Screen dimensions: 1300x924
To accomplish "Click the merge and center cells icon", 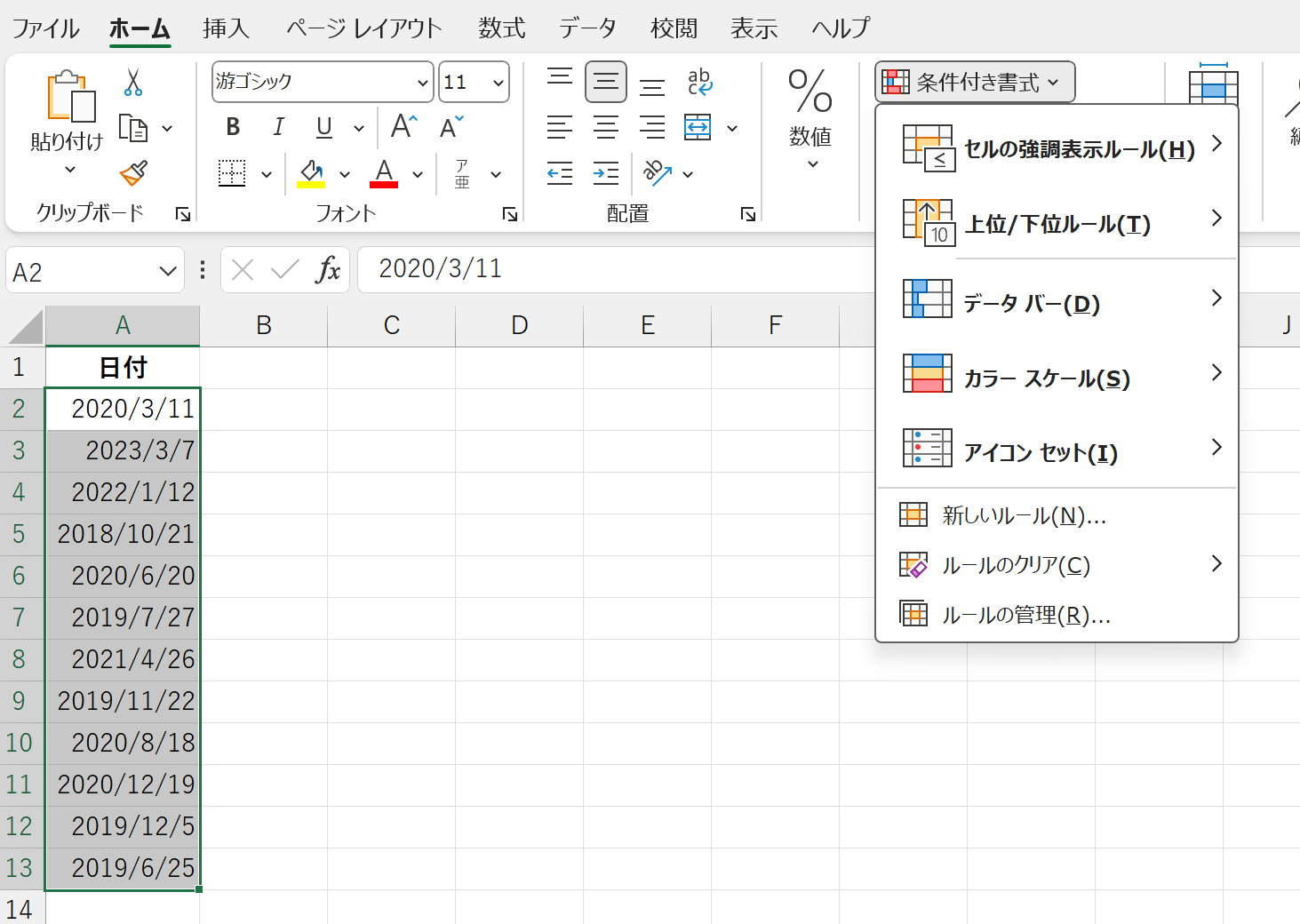I will coord(698,128).
